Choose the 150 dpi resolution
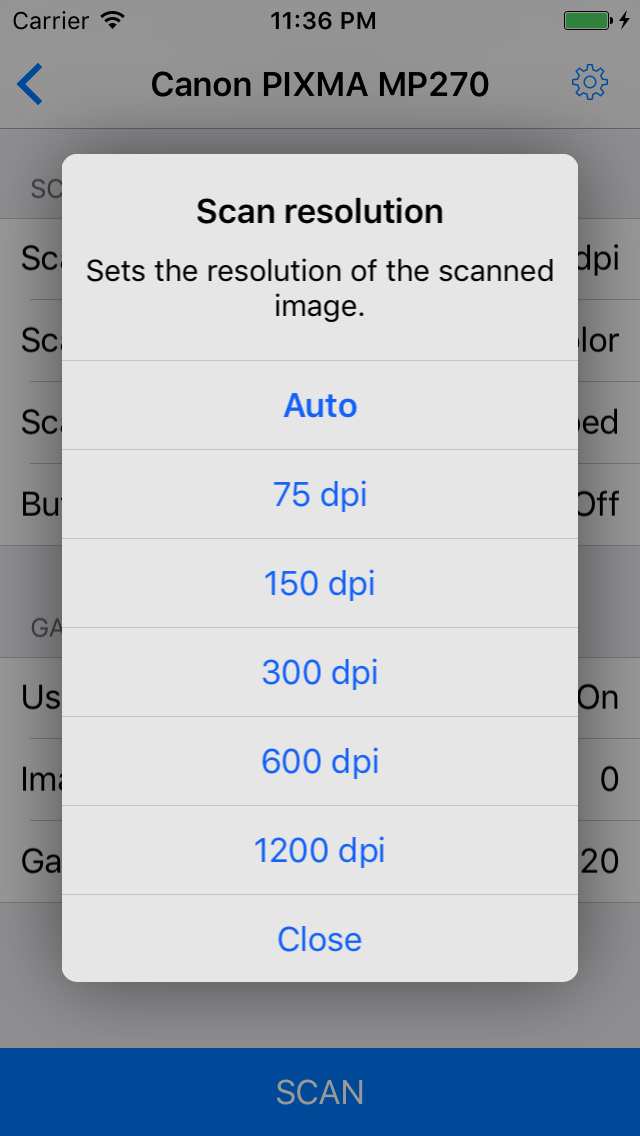The width and height of the screenshot is (640, 1136). [x=320, y=583]
